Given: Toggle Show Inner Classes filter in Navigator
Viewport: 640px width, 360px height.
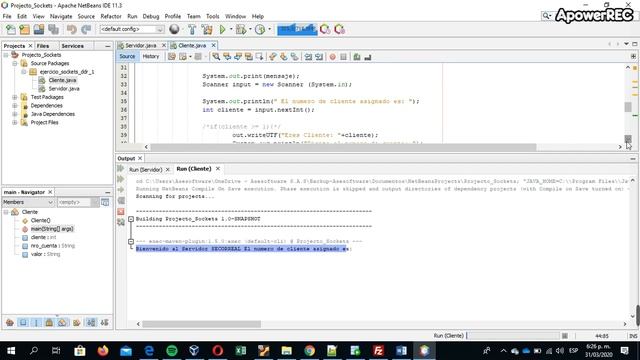Looking at the screenshot, I should click(x=62, y=322).
